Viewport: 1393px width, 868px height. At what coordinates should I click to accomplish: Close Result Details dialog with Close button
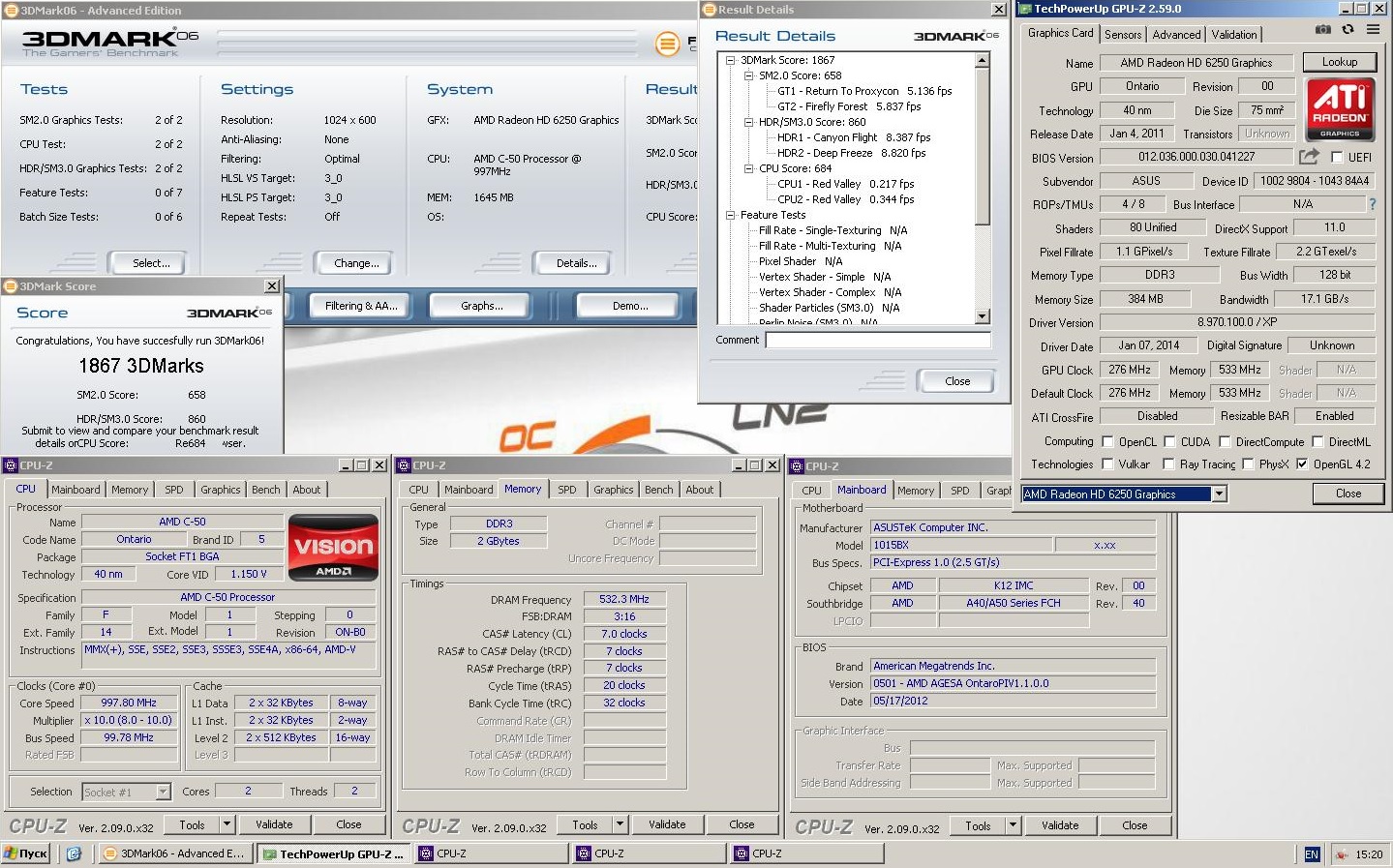coord(957,381)
